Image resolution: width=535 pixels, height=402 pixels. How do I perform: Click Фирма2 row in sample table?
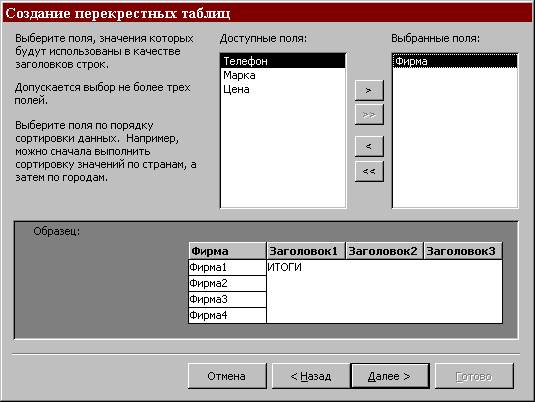227,283
